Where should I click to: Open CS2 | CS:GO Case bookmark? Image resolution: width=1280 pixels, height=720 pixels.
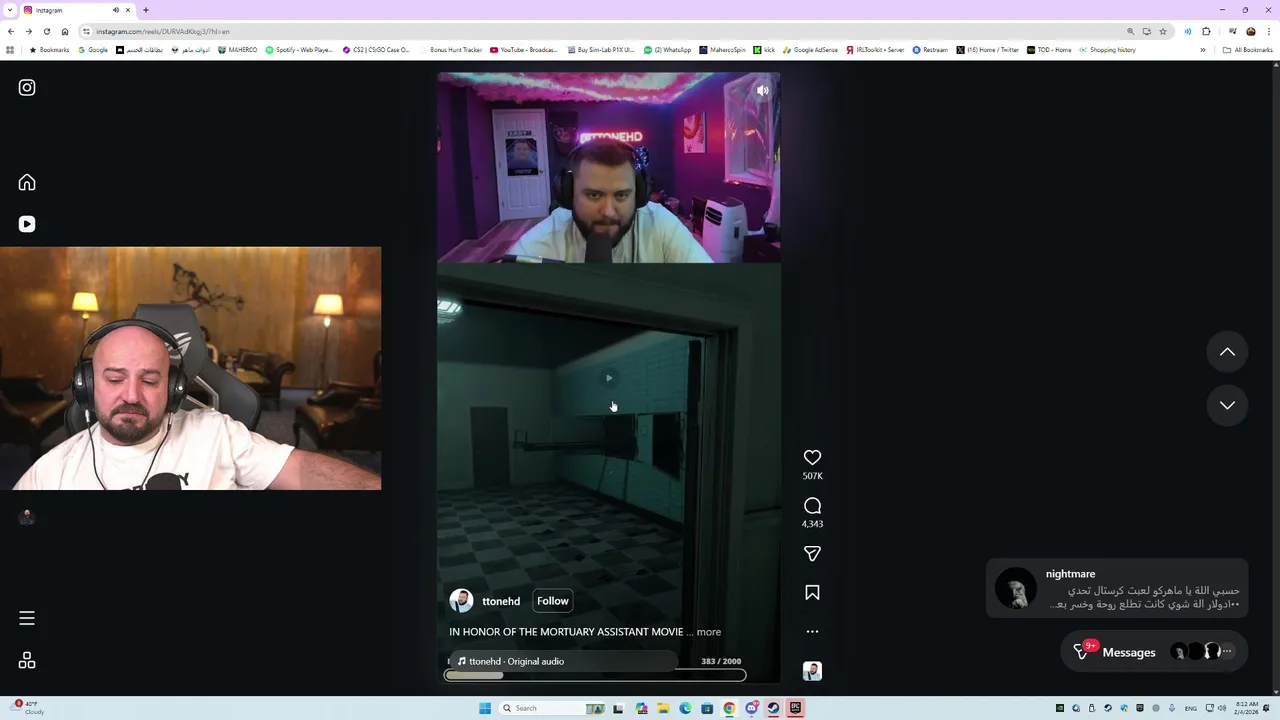coord(376,50)
